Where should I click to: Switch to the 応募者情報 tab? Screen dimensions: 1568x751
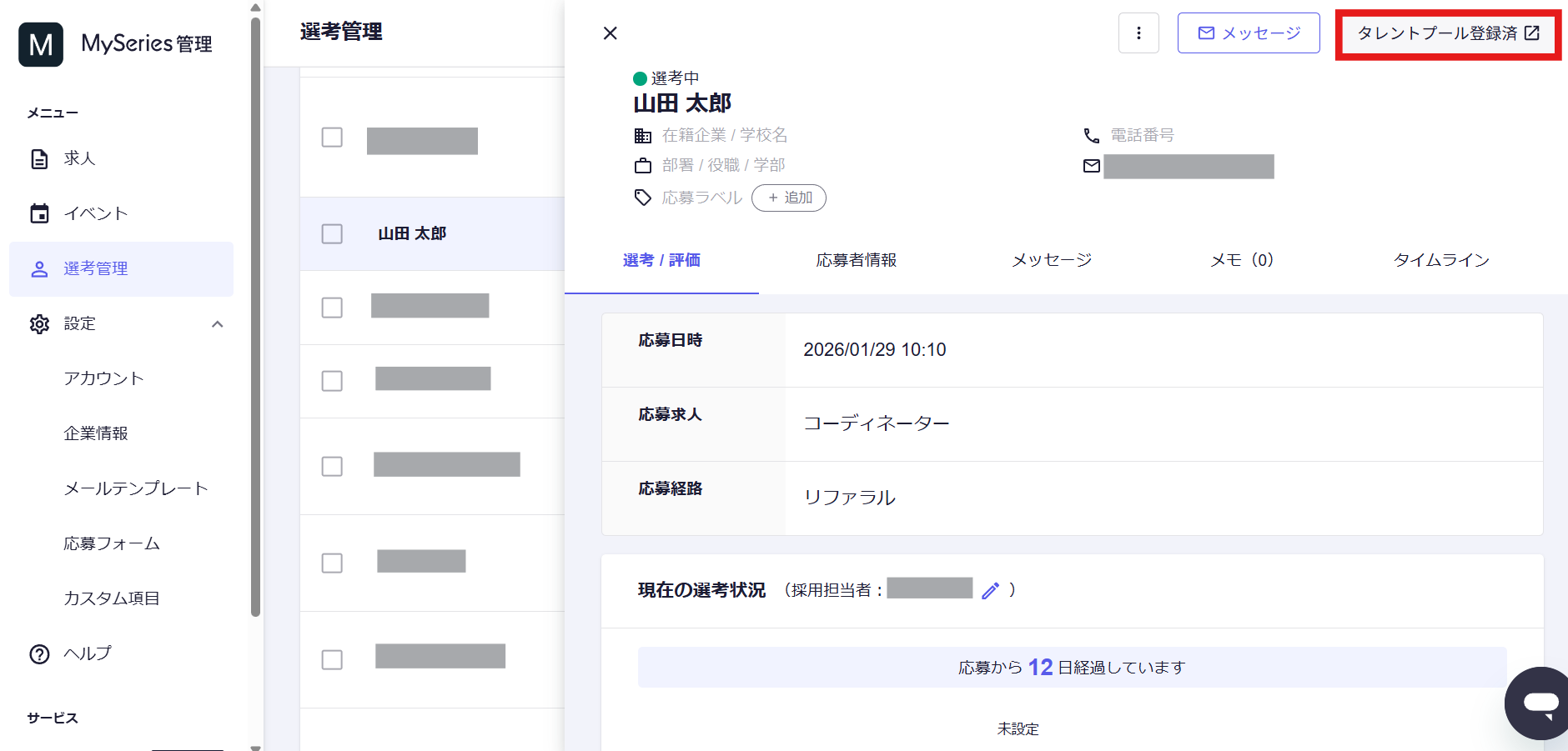tap(856, 260)
